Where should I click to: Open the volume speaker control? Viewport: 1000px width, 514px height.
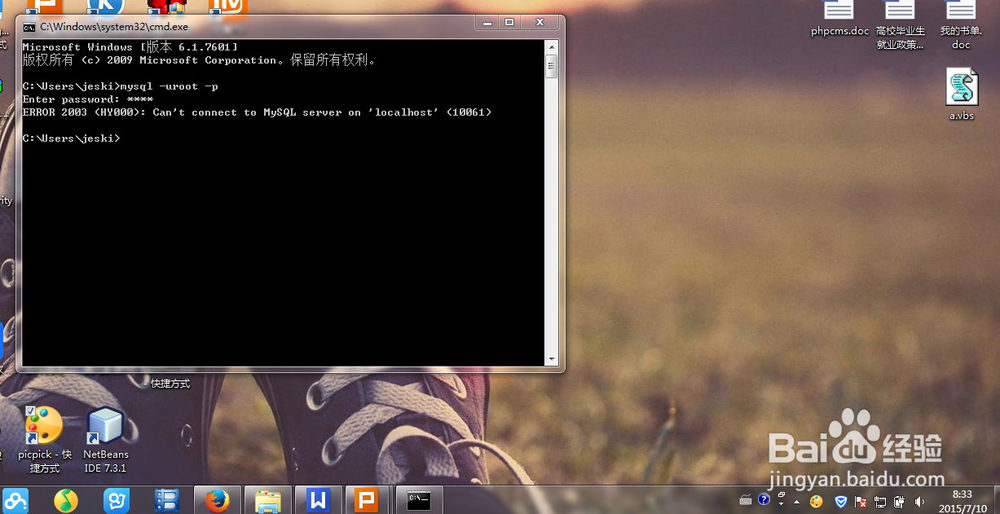tap(919, 501)
